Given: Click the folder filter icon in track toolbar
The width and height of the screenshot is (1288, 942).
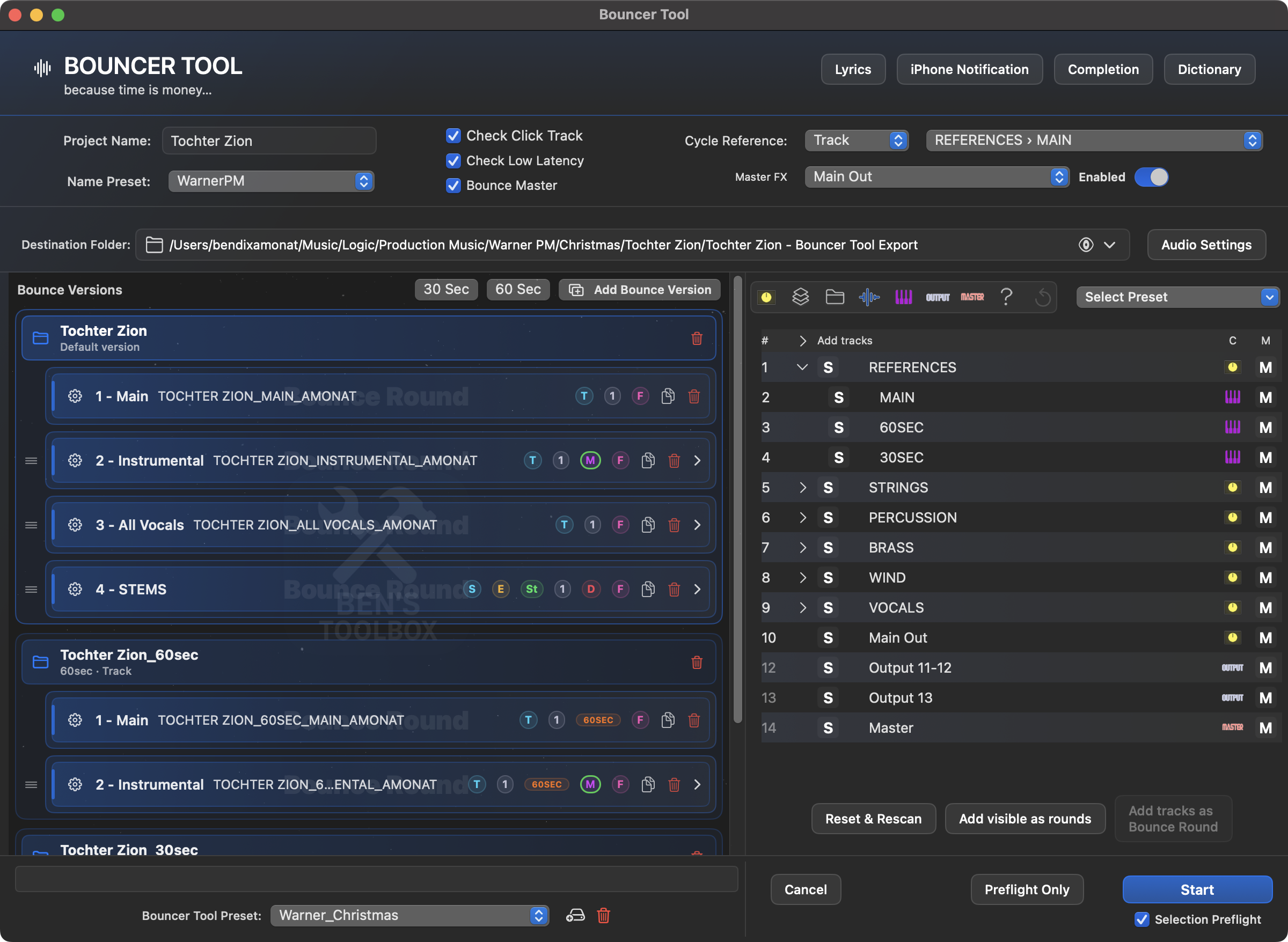Looking at the screenshot, I should 835,297.
